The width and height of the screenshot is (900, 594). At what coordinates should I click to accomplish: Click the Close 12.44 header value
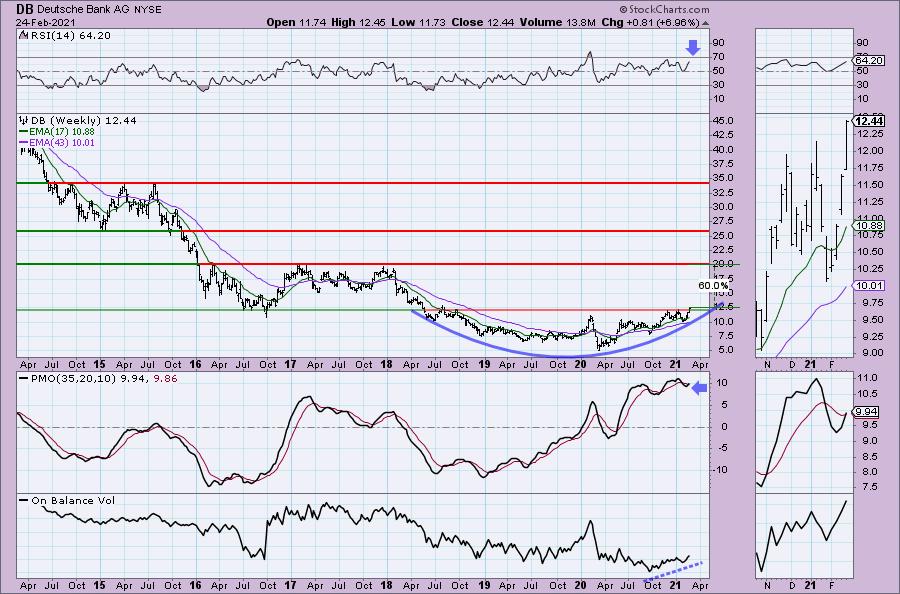(483, 22)
